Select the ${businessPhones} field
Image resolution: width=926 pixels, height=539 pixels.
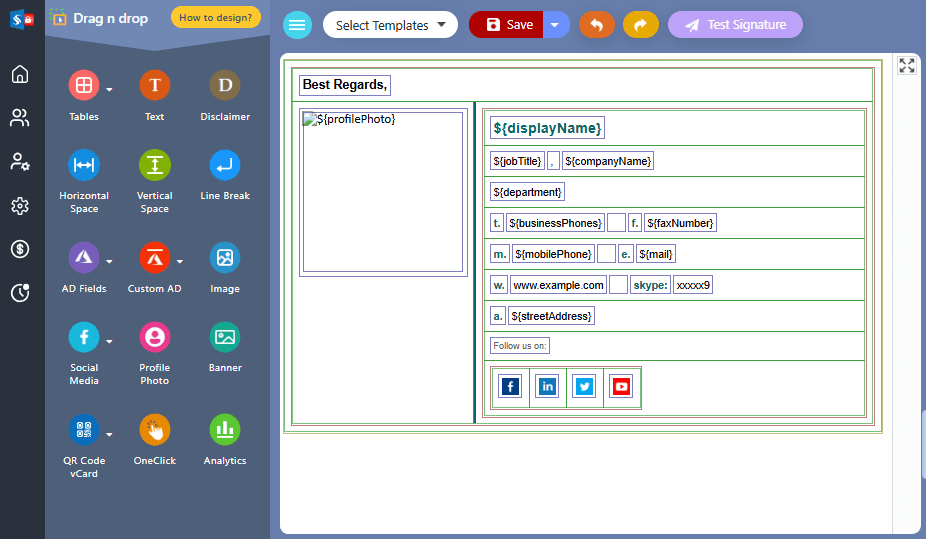point(555,223)
